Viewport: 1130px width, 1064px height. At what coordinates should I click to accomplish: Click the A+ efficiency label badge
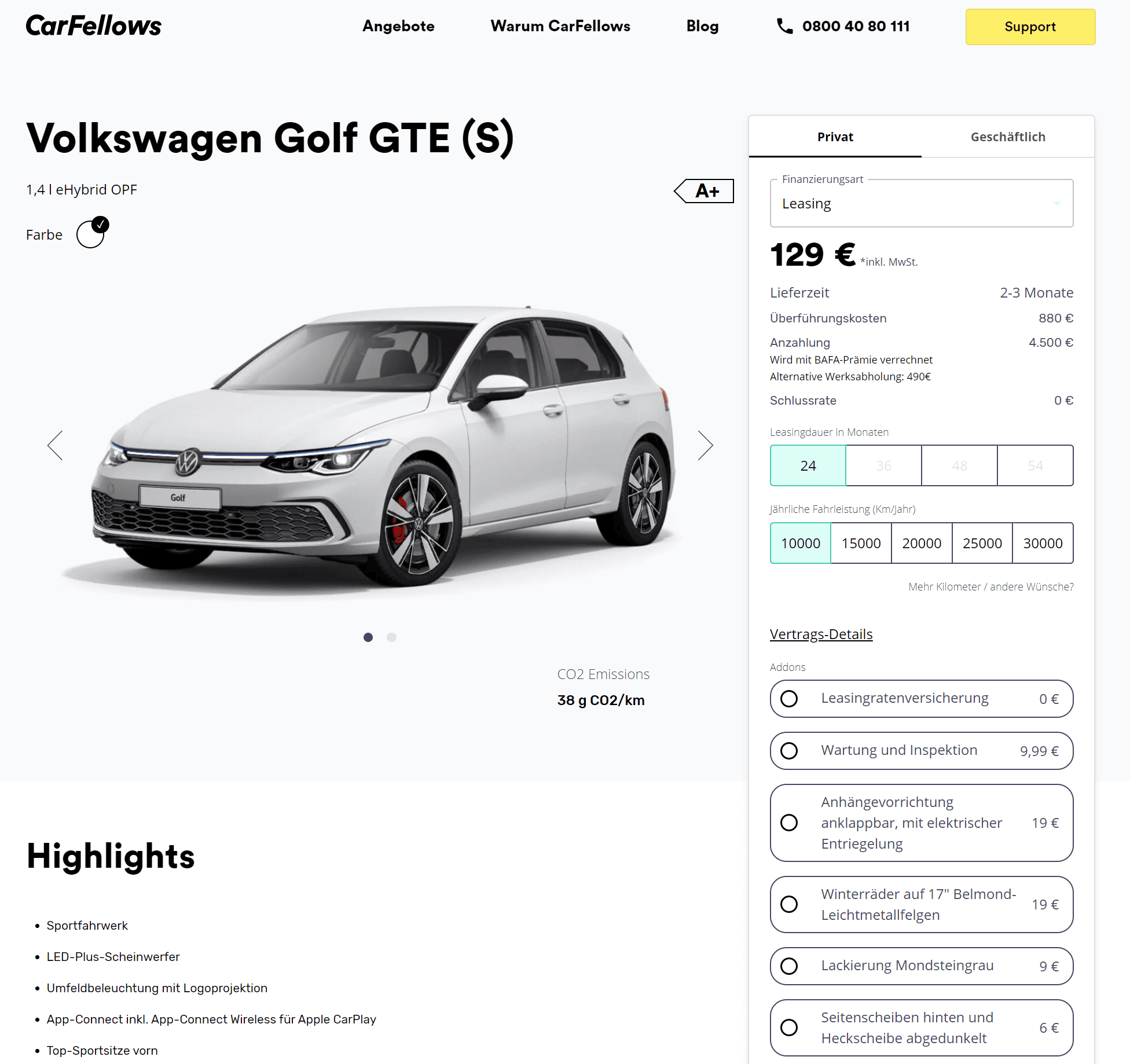[704, 190]
